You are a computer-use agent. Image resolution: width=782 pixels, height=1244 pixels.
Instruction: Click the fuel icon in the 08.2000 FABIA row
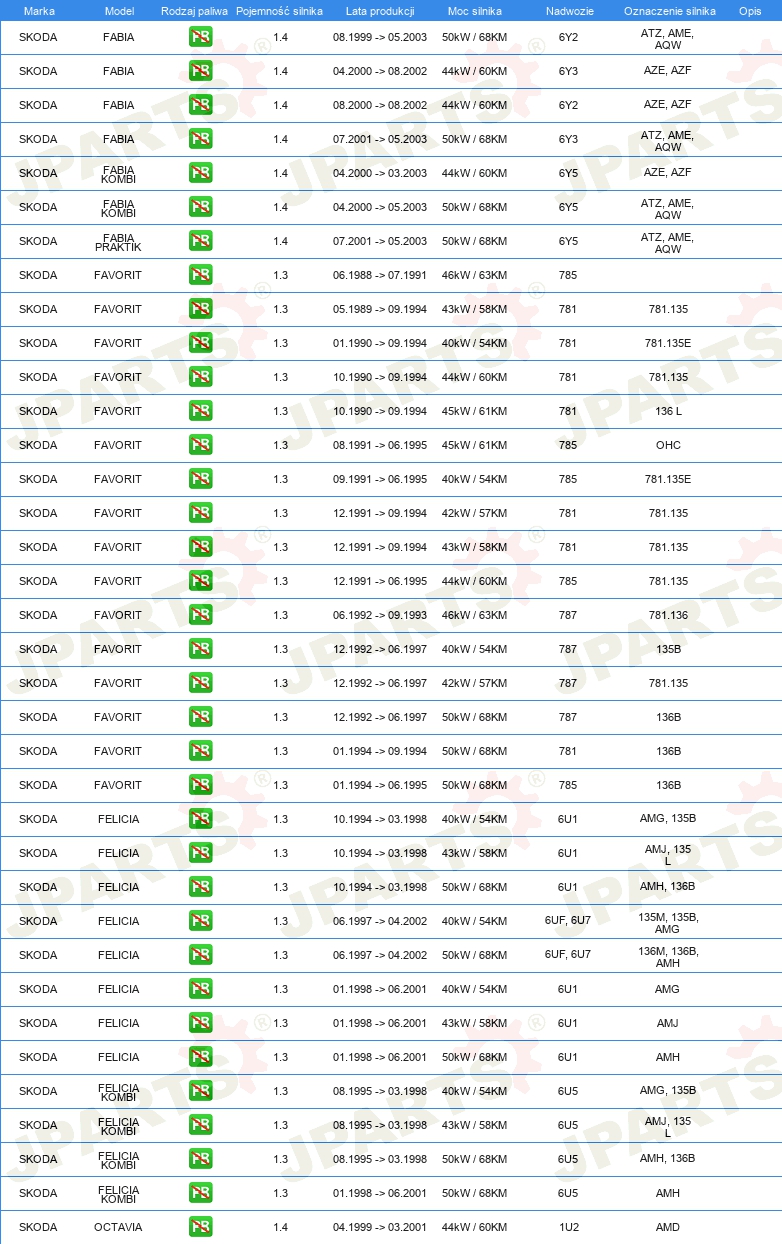tap(201, 105)
